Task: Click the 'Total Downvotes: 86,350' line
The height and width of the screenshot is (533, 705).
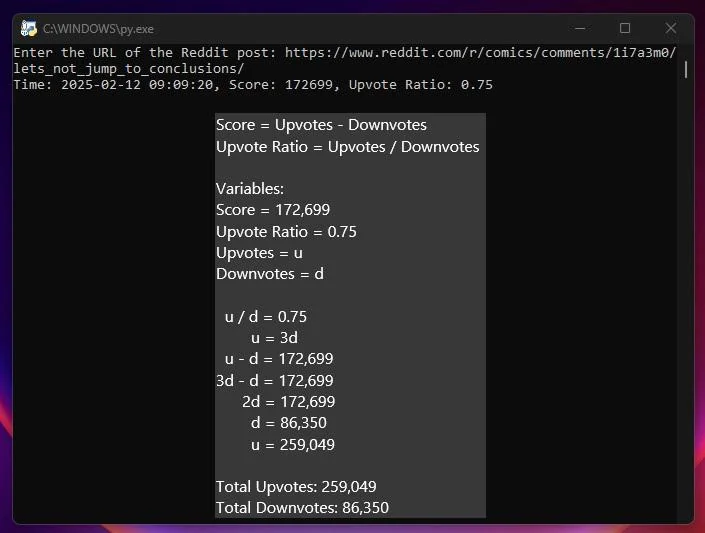Action: [302, 508]
